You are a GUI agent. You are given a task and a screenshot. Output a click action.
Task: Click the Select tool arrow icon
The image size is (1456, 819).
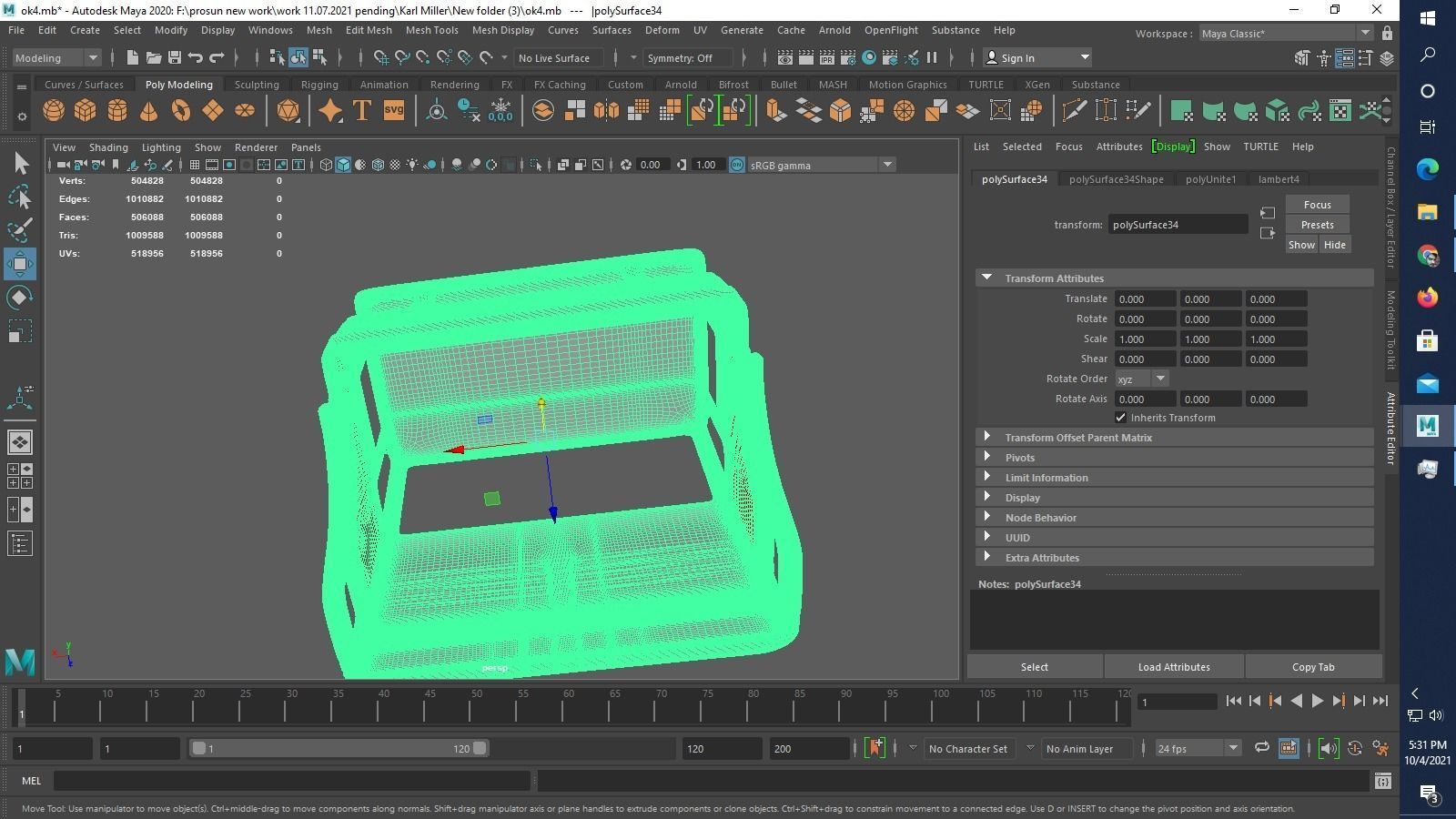click(20, 163)
